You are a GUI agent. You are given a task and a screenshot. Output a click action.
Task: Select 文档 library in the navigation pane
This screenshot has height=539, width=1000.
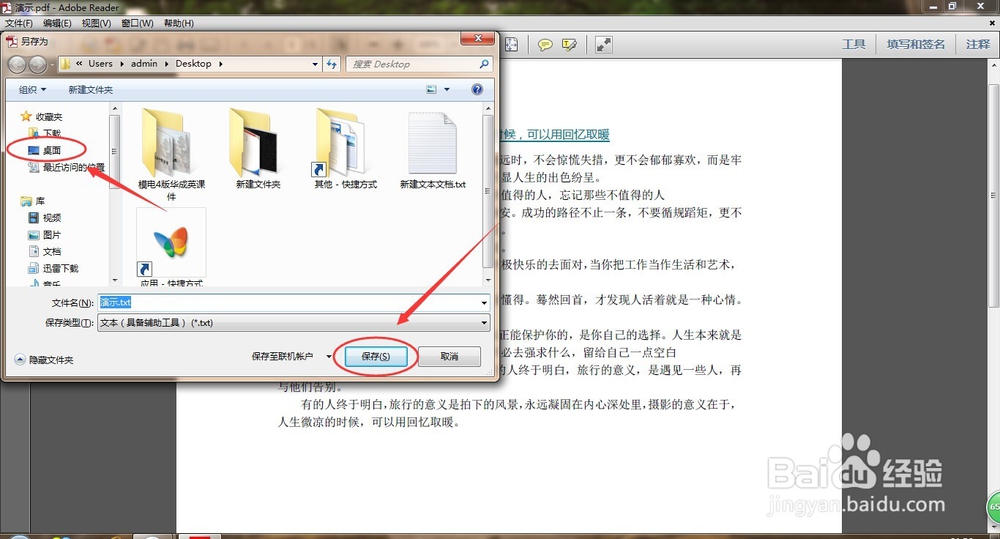pyautogui.click(x=45, y=251)
